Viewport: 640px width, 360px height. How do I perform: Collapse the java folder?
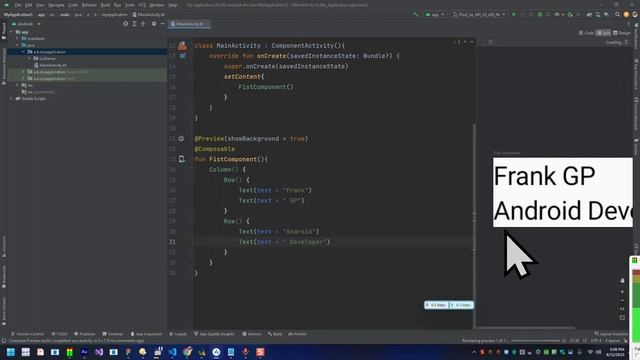tap(18, 45)
